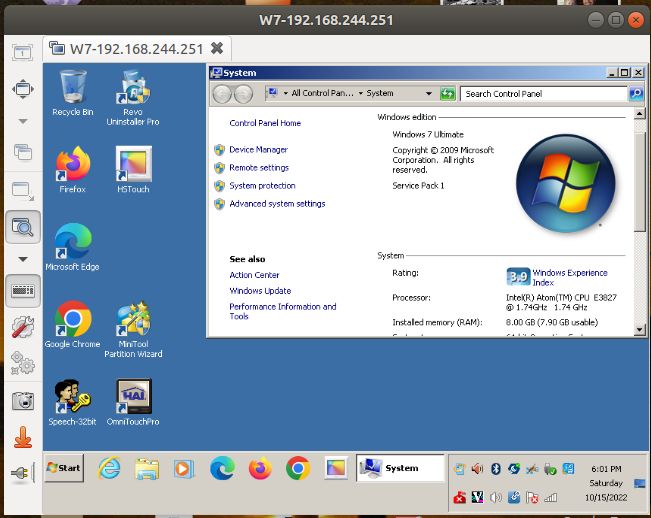Click Show desktop button beside clock
The height and width of the screenshot is (518, 651).
coord(640,483)
